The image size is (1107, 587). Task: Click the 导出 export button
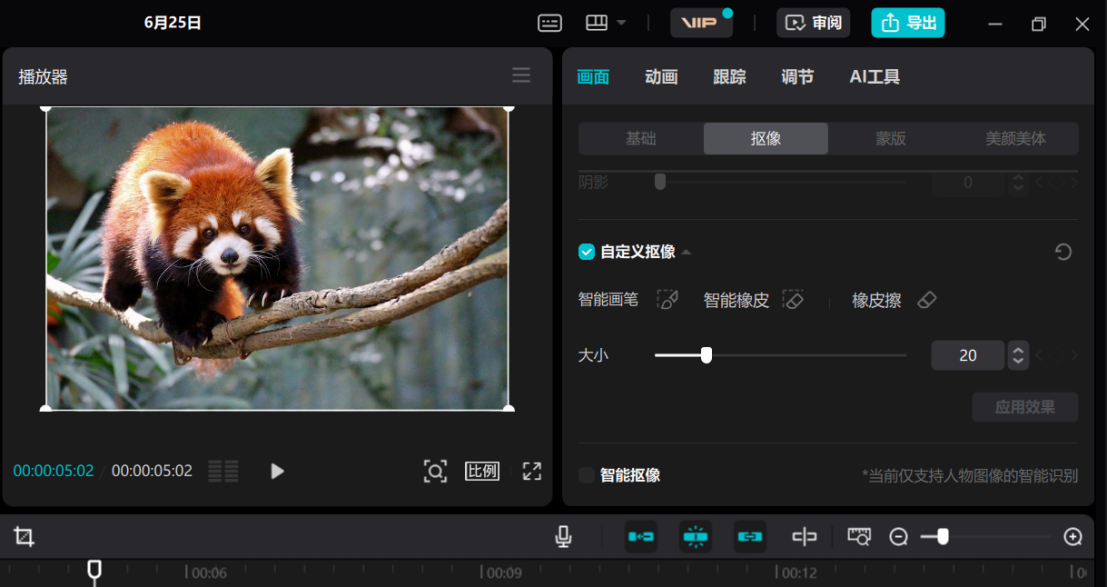[908, 22]
